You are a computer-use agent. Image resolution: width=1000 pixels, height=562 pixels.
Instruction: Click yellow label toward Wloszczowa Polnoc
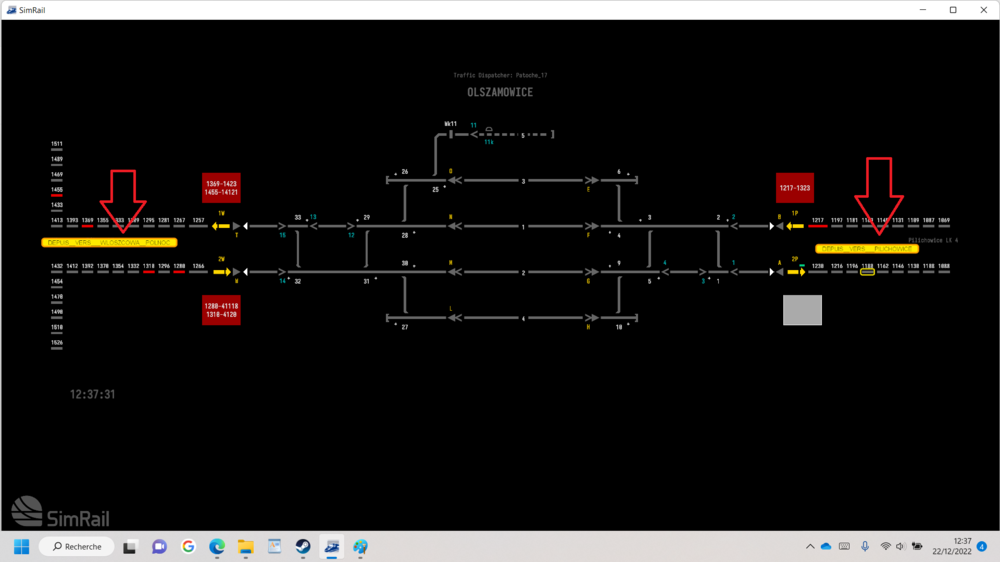[x=109, y=243]
